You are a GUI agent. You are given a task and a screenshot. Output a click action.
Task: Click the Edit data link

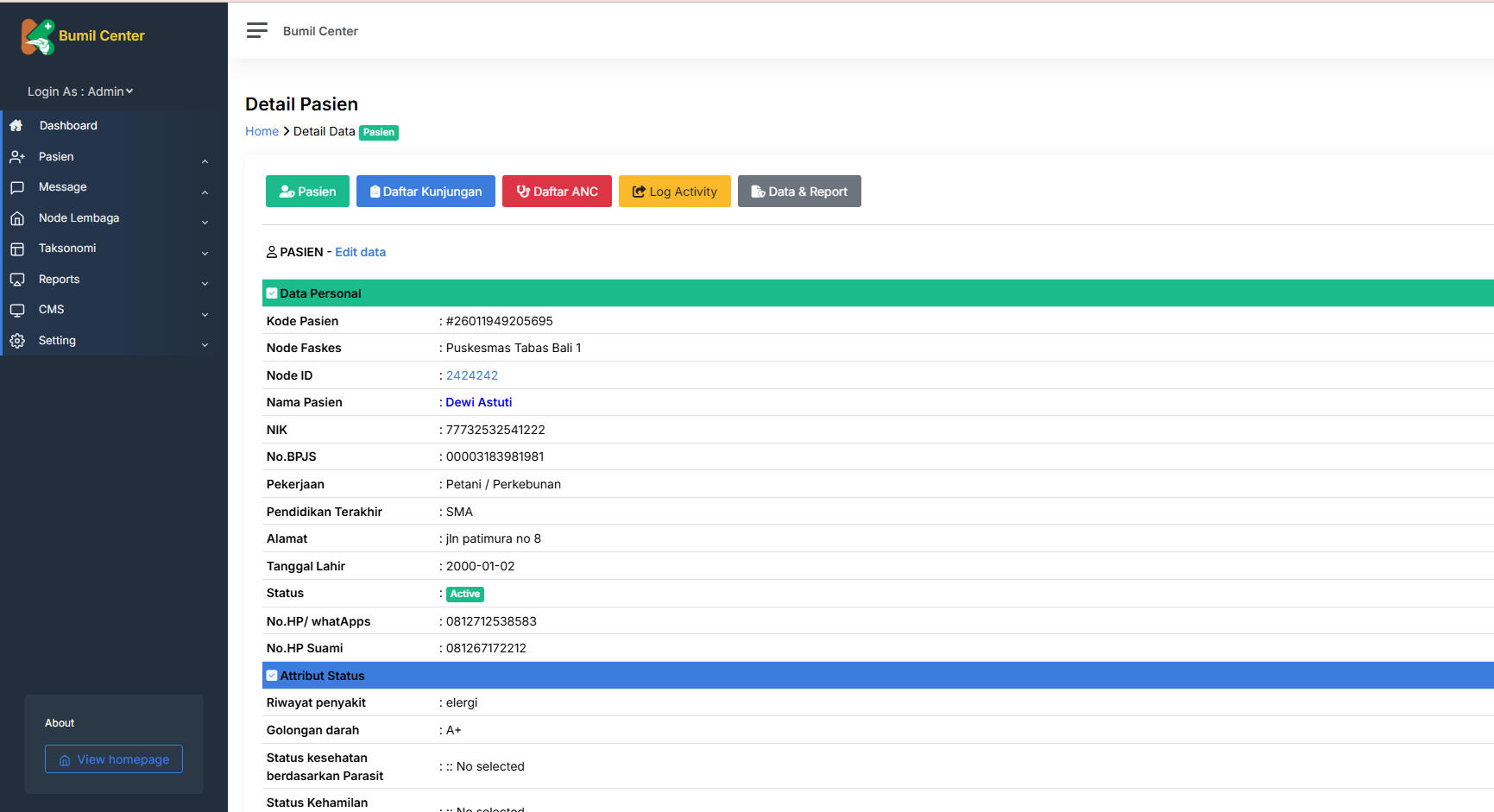coord(360,251)
